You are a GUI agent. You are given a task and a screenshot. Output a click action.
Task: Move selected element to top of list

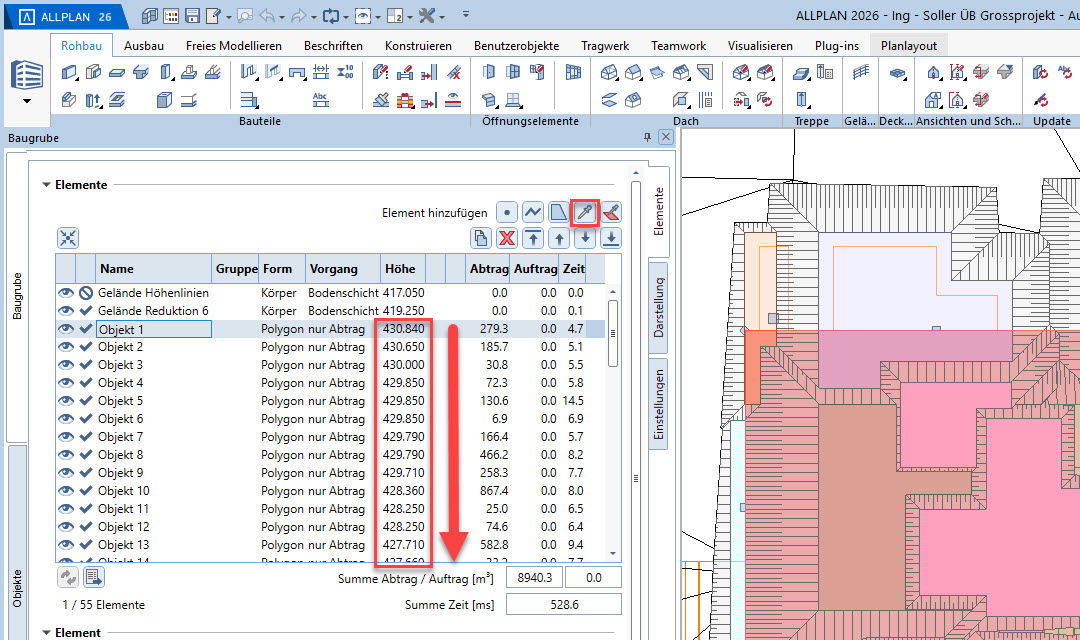(534, 238)
